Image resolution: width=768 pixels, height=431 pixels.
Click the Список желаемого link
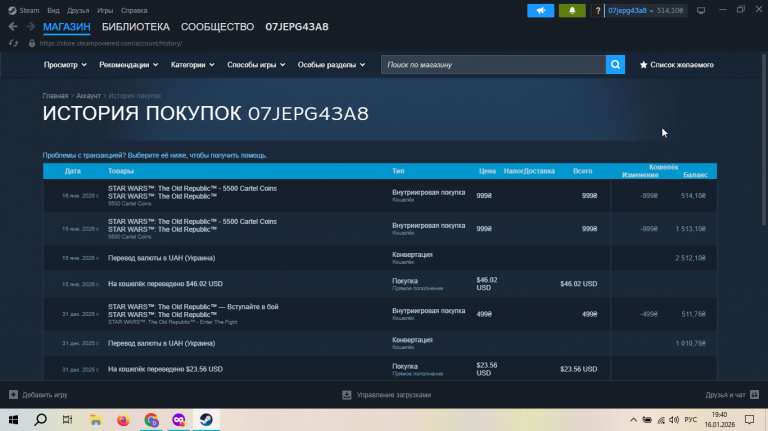(682, 65)
